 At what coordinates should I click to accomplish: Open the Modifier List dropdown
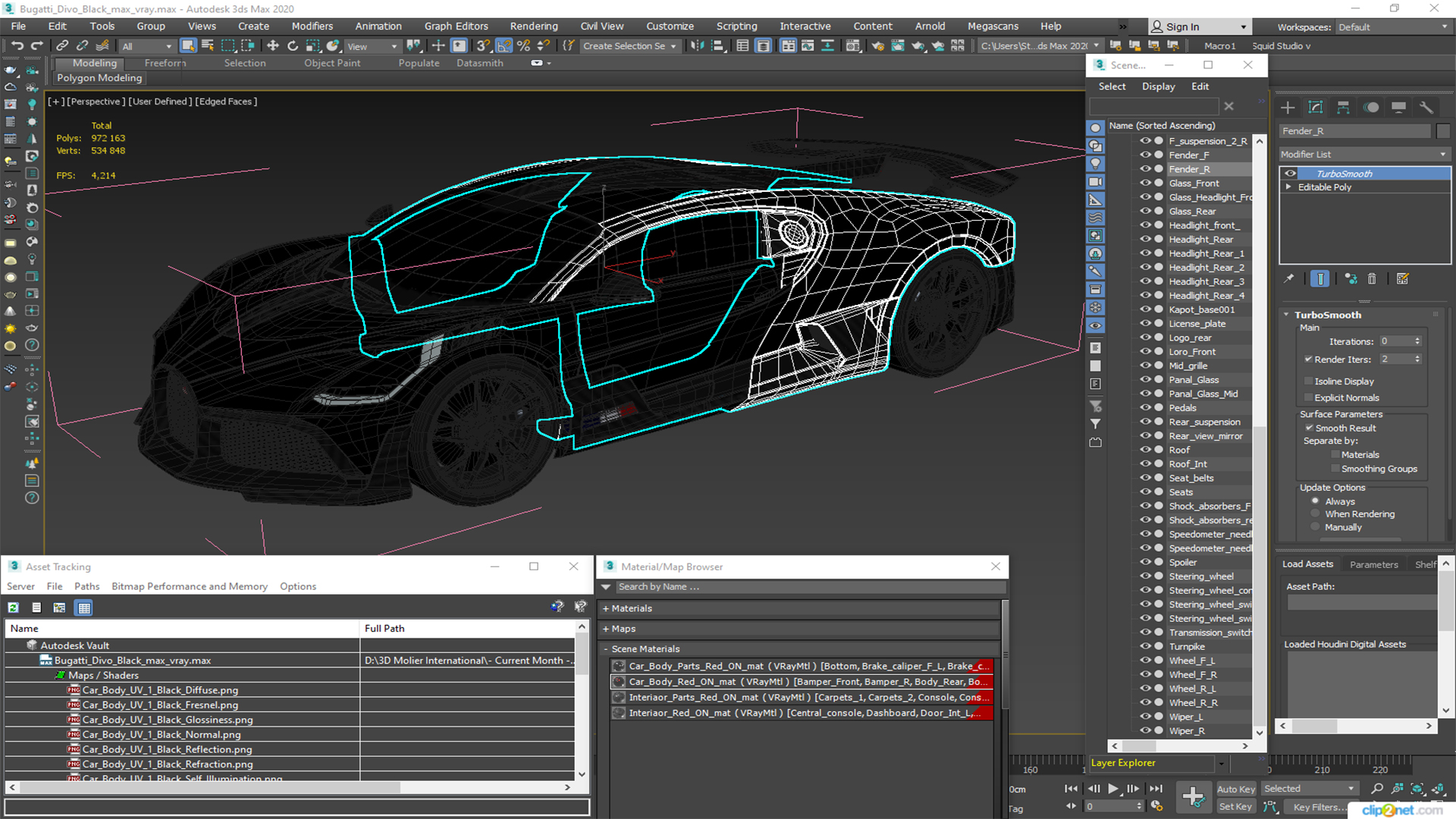coord(1363,154)
